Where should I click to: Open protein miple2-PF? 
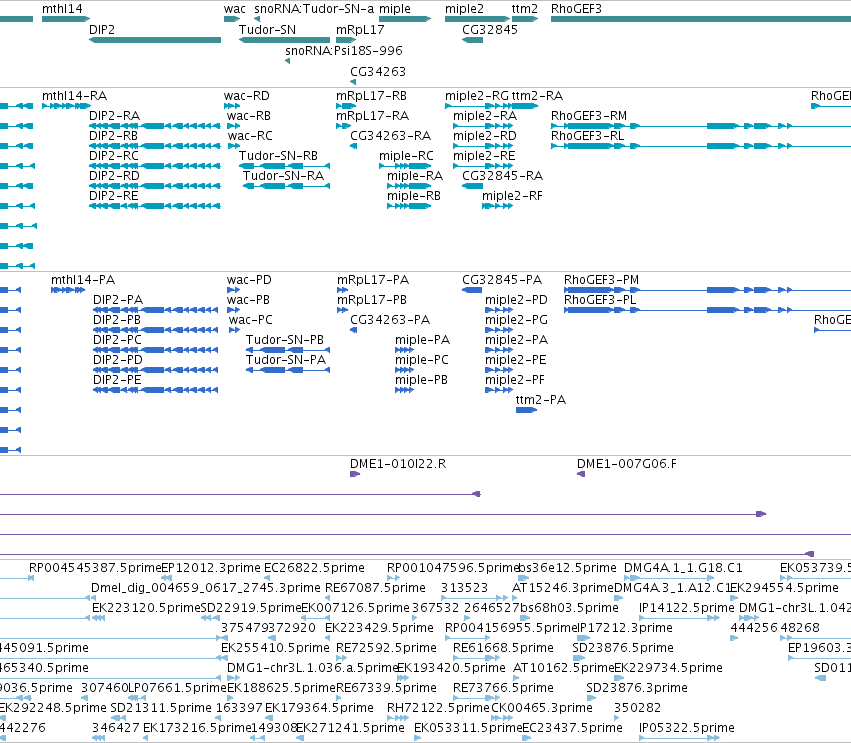click(499, 390)
